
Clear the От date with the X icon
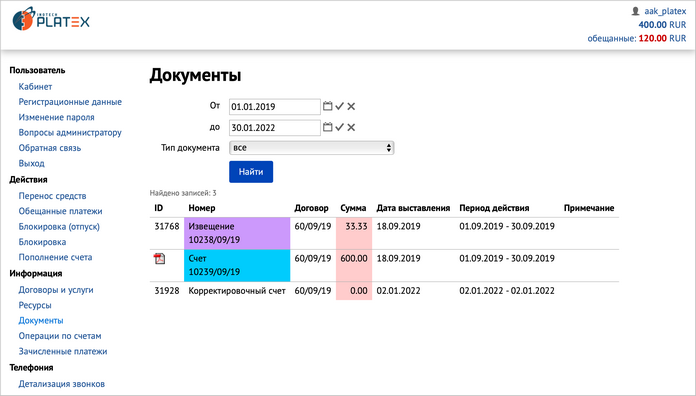[351, 106]
